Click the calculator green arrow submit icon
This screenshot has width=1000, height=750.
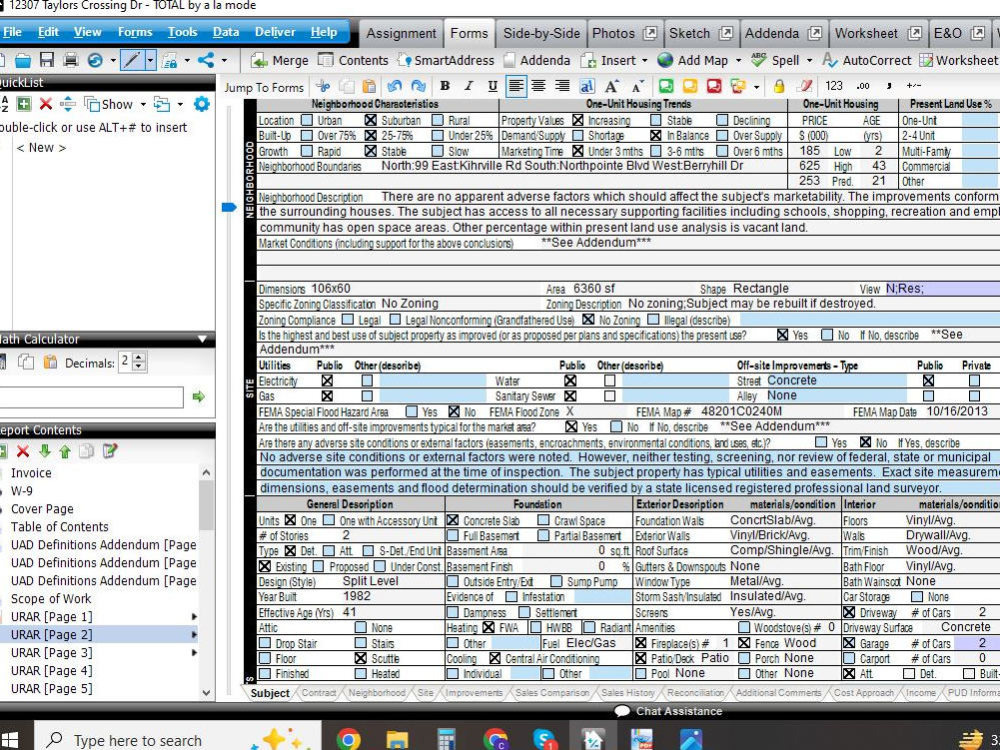point(198,397)
